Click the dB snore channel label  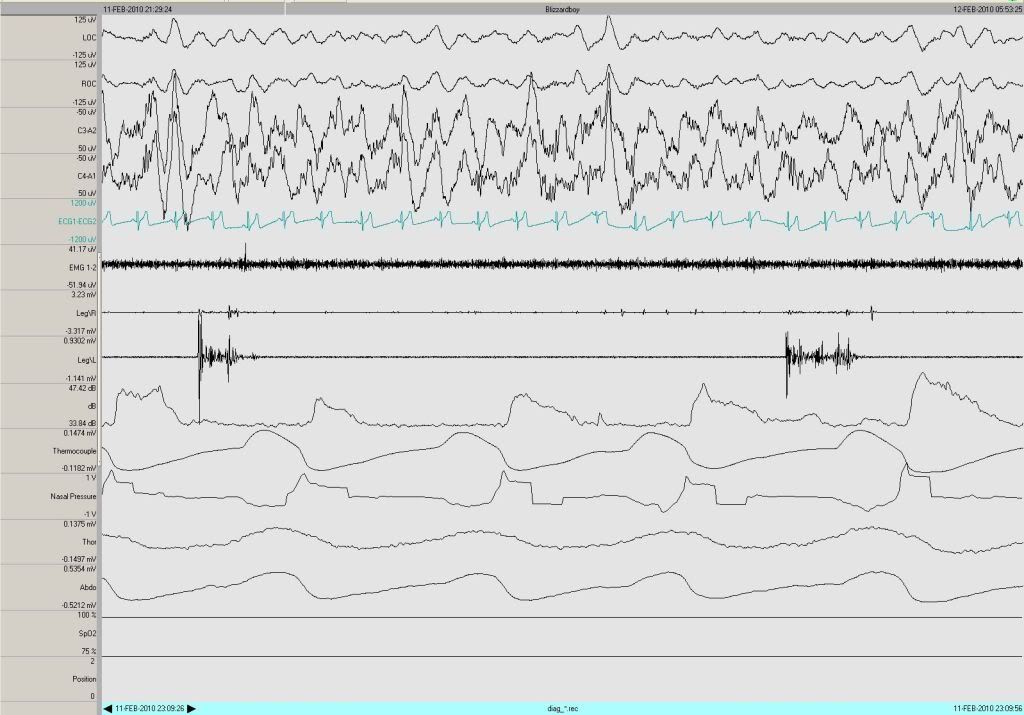[91, 405]
